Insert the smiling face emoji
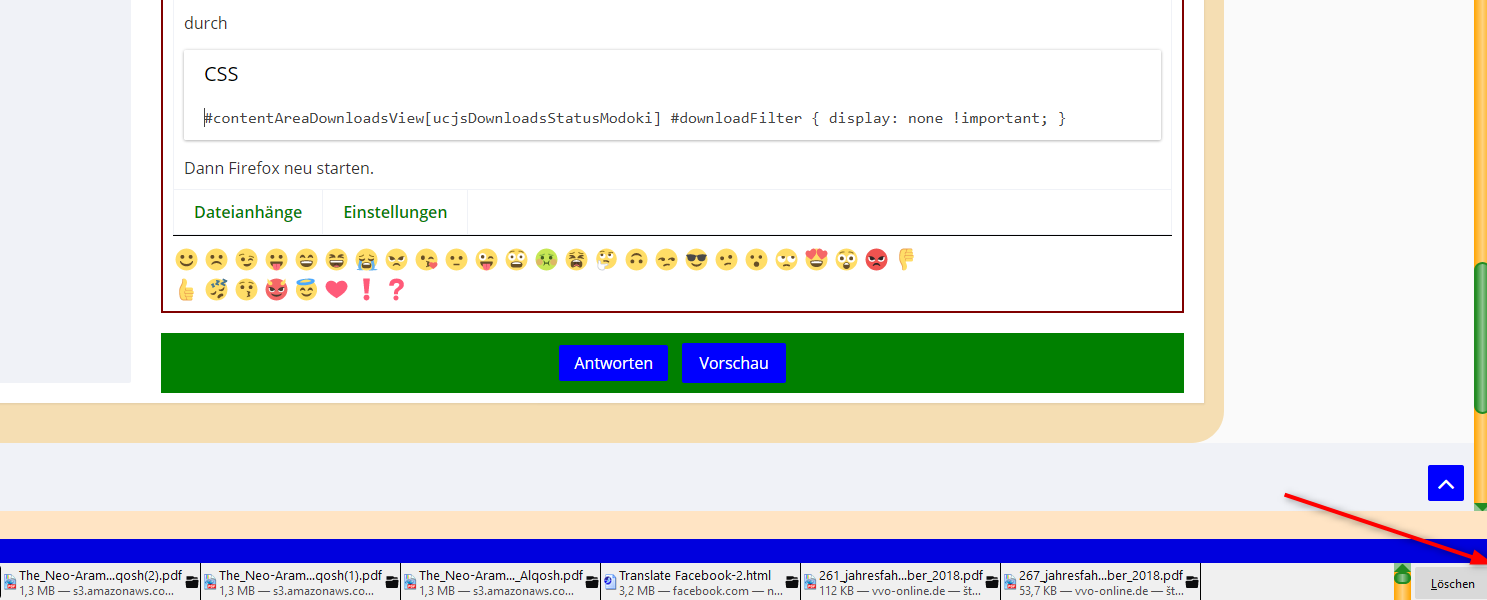Screen dimensions: 1487x600 pyautogui.click(x=186, y=260)
